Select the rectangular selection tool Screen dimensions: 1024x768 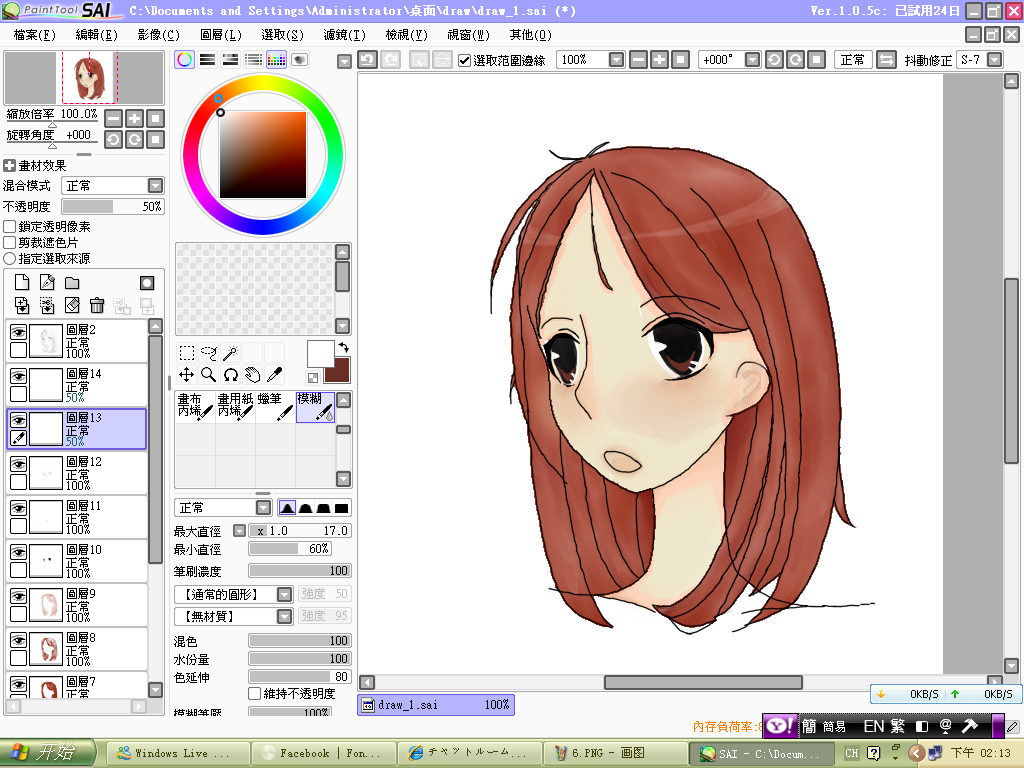(187, 353)
